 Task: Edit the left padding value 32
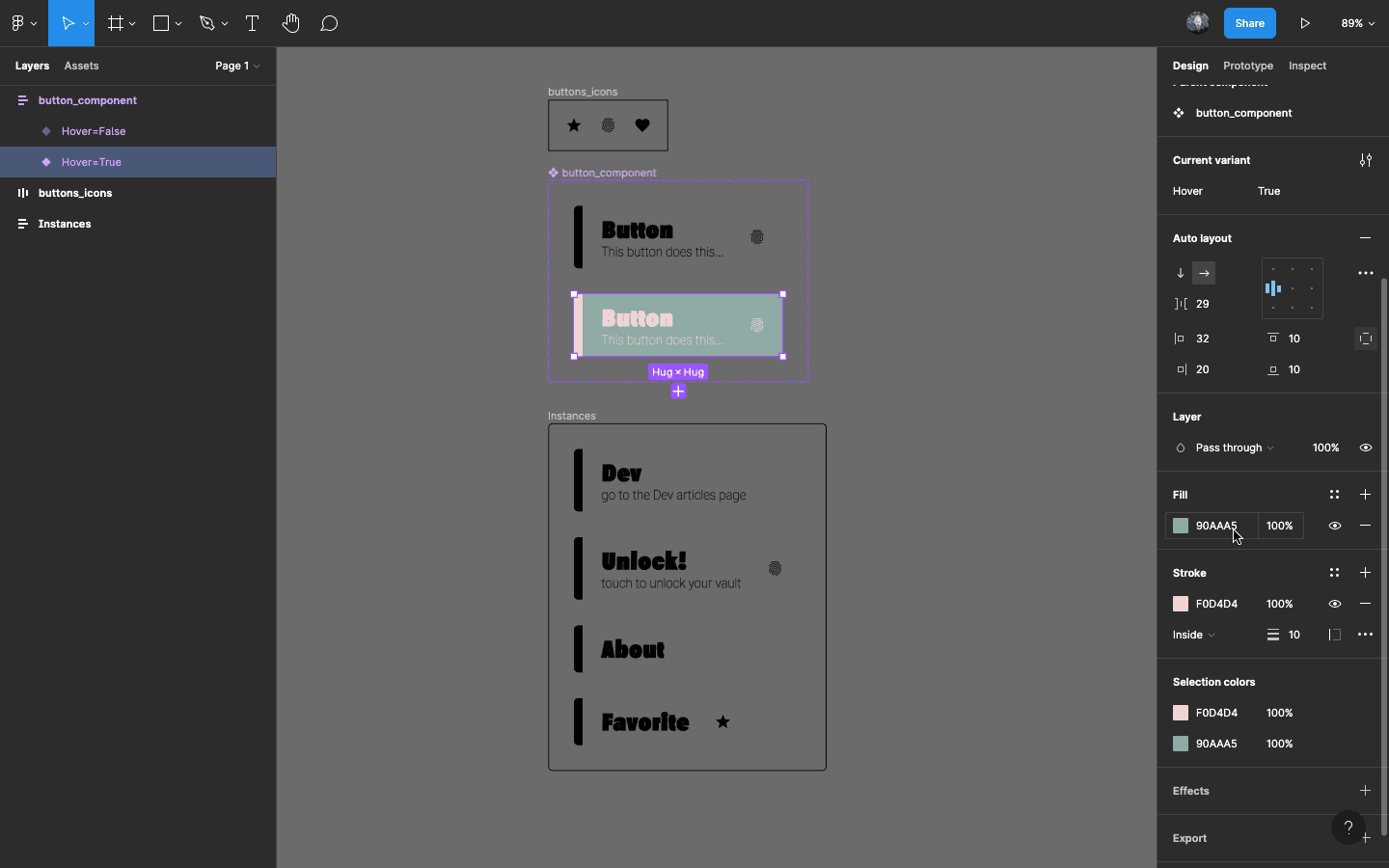[x=1202, y=339]
